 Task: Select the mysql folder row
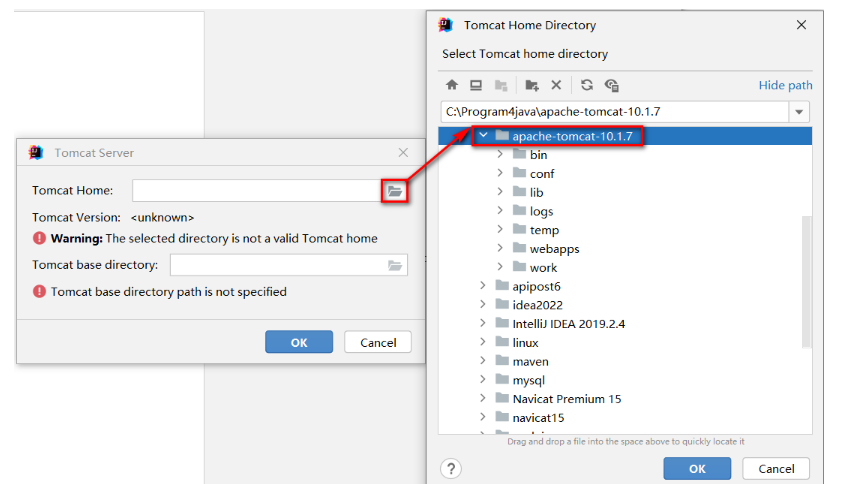(x=625, y=380)
